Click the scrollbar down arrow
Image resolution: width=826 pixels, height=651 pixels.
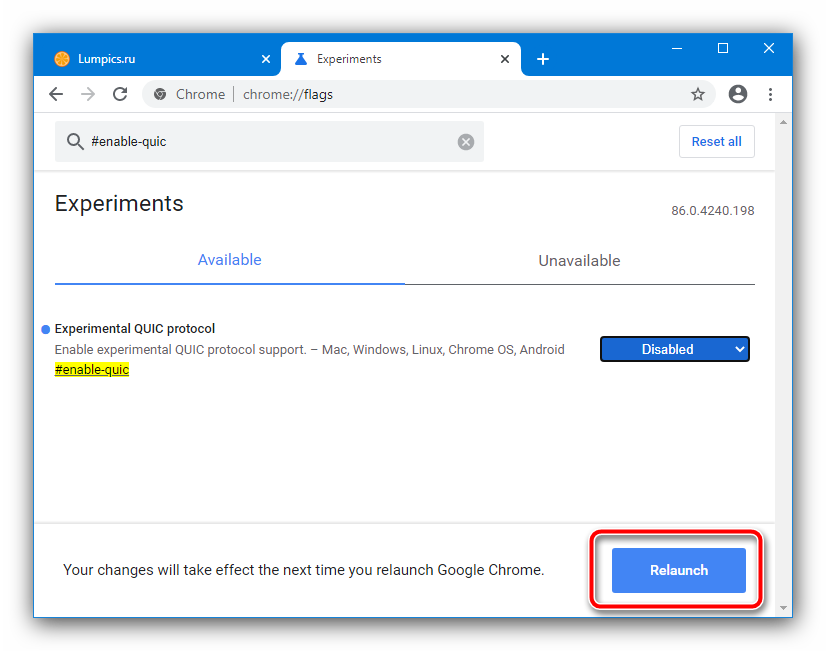point(784,607)
